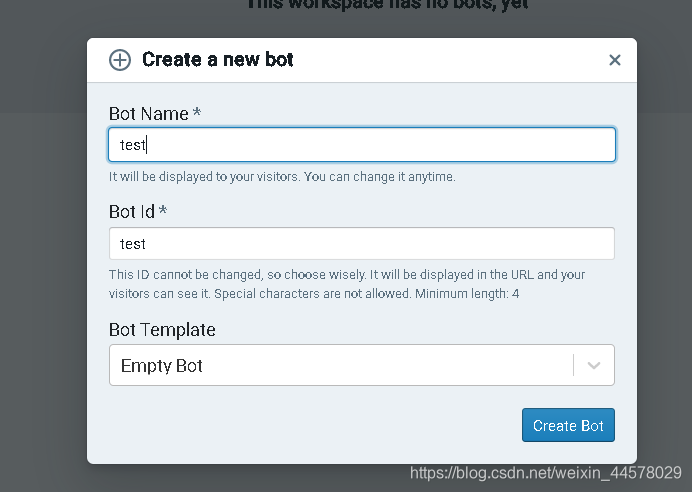Click into the Bot Id input field
Screen dimensions: 692x492
362,244
